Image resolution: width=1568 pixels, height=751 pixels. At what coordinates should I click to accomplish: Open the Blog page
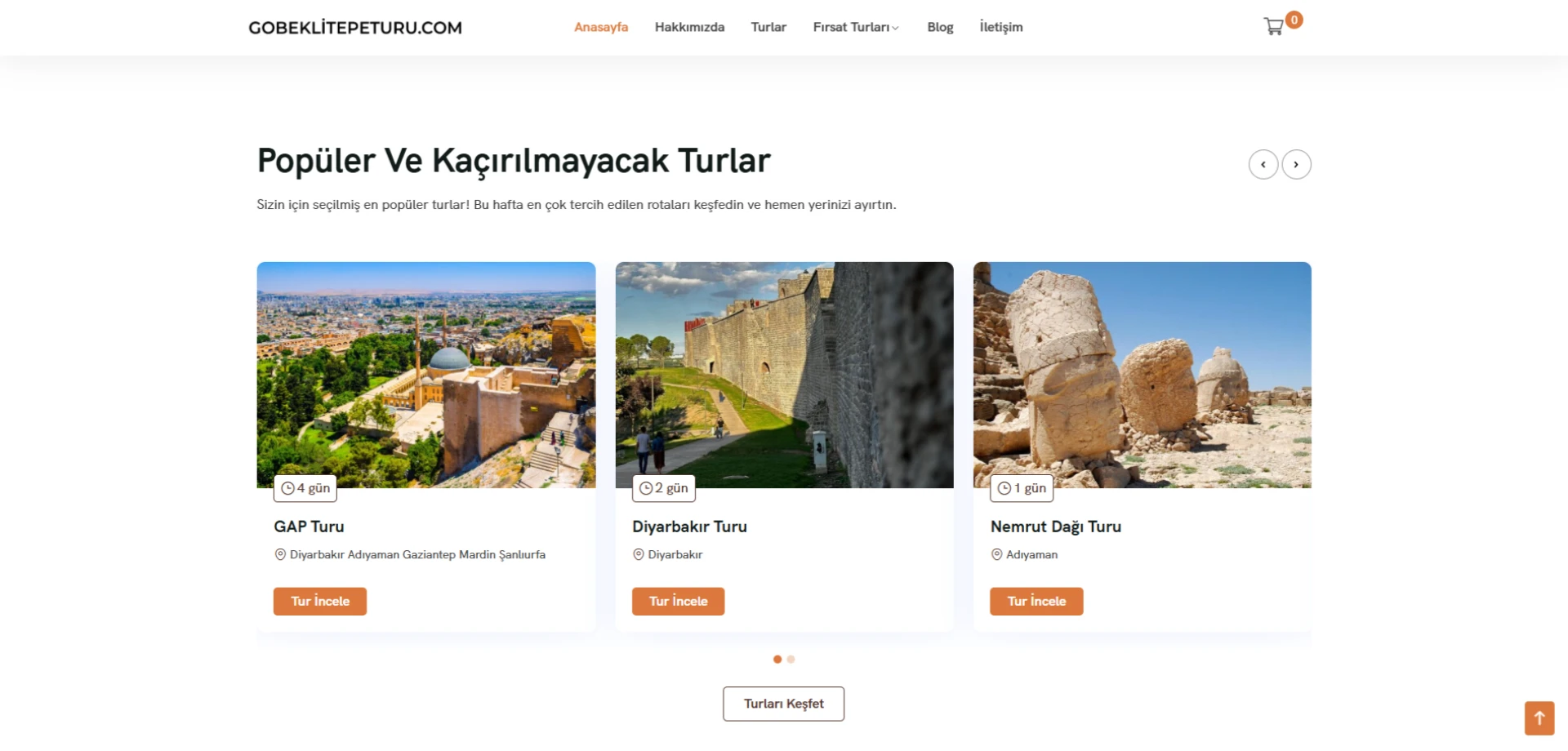[940, 27]
